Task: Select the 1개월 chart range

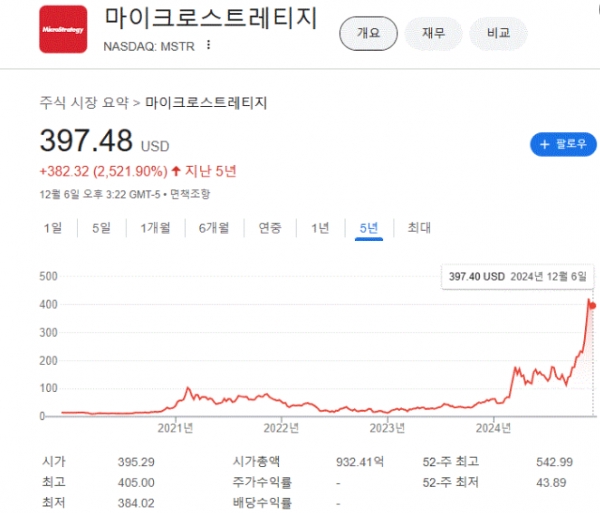Action: pos(155,228)
